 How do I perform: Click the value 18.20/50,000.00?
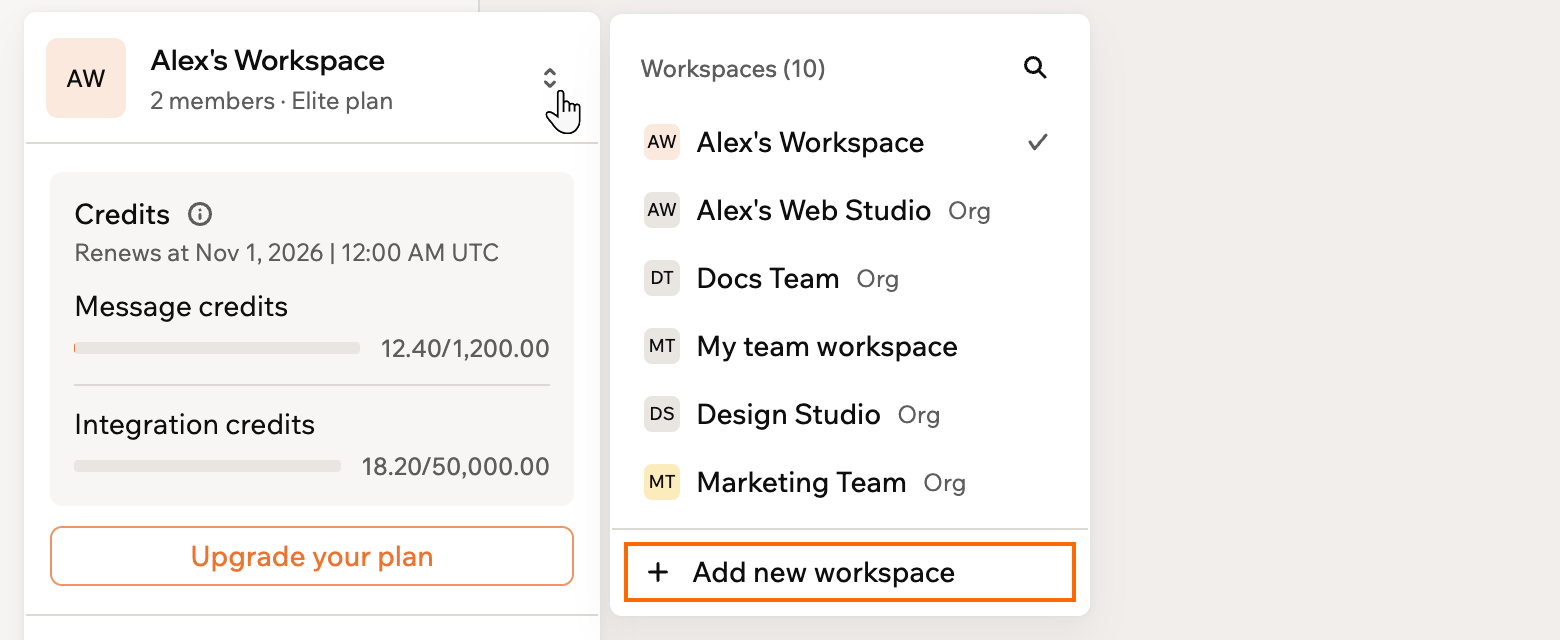pos(456,467)
